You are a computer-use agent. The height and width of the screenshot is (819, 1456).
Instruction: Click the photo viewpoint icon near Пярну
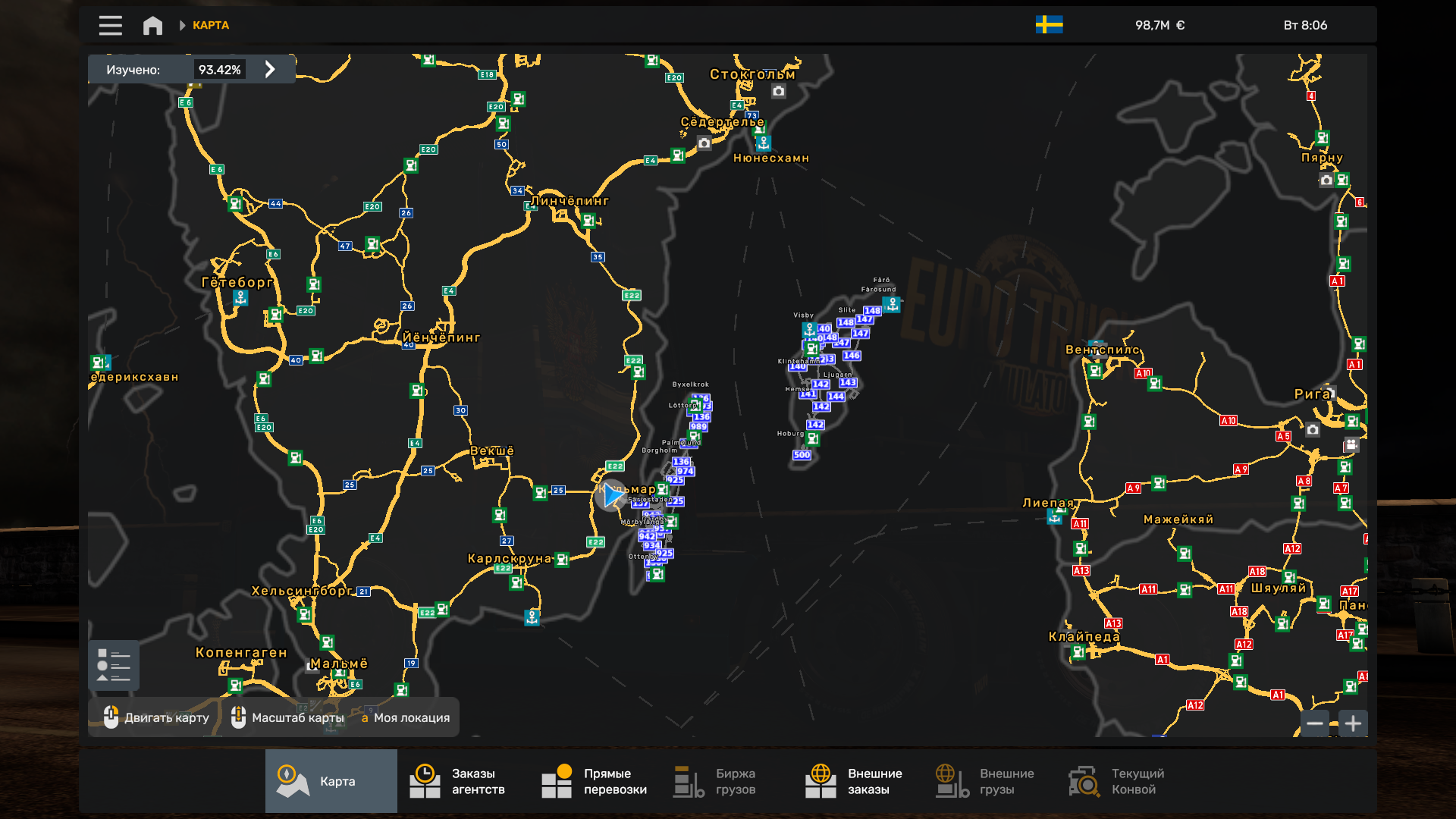(x=1326, y=180)
